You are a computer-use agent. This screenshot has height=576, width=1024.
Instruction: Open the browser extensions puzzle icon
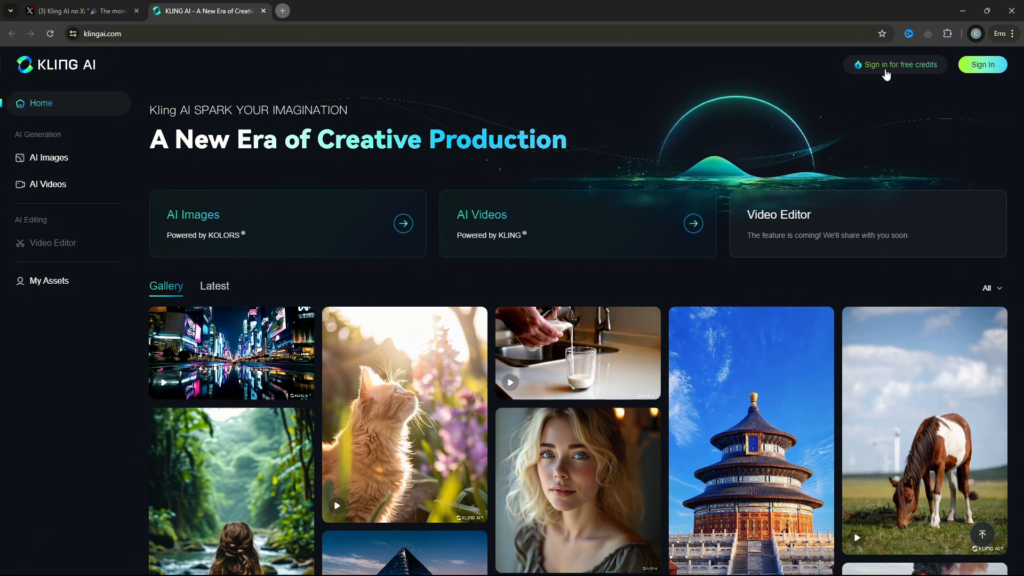[947, 33]
